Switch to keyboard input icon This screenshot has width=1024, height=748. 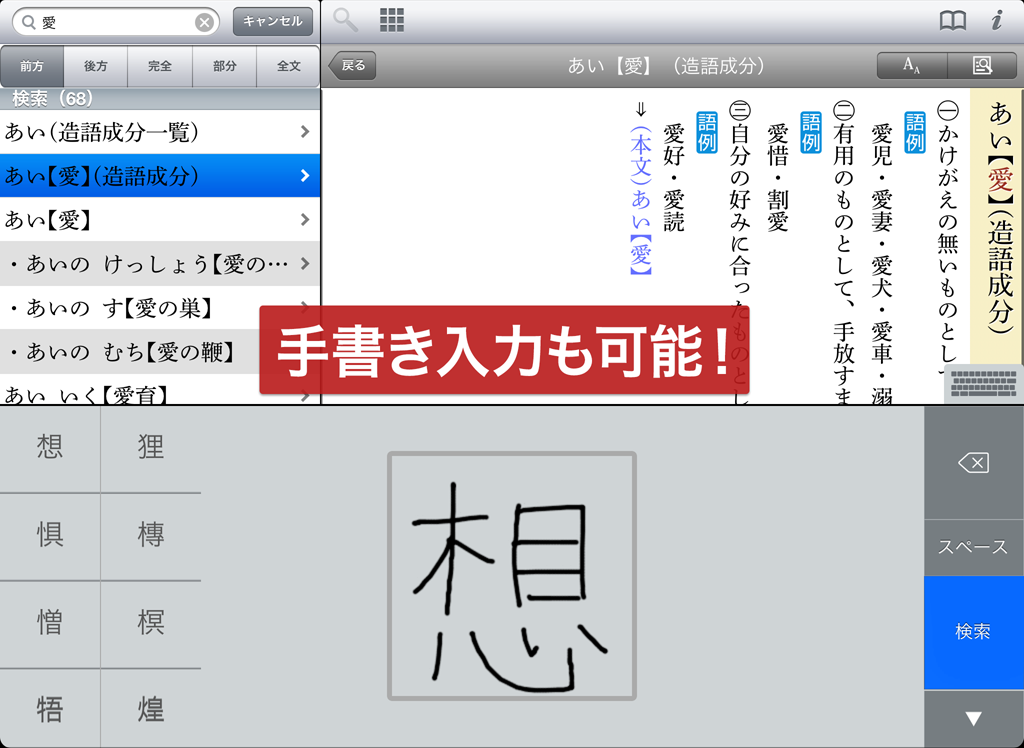[983, 384]
